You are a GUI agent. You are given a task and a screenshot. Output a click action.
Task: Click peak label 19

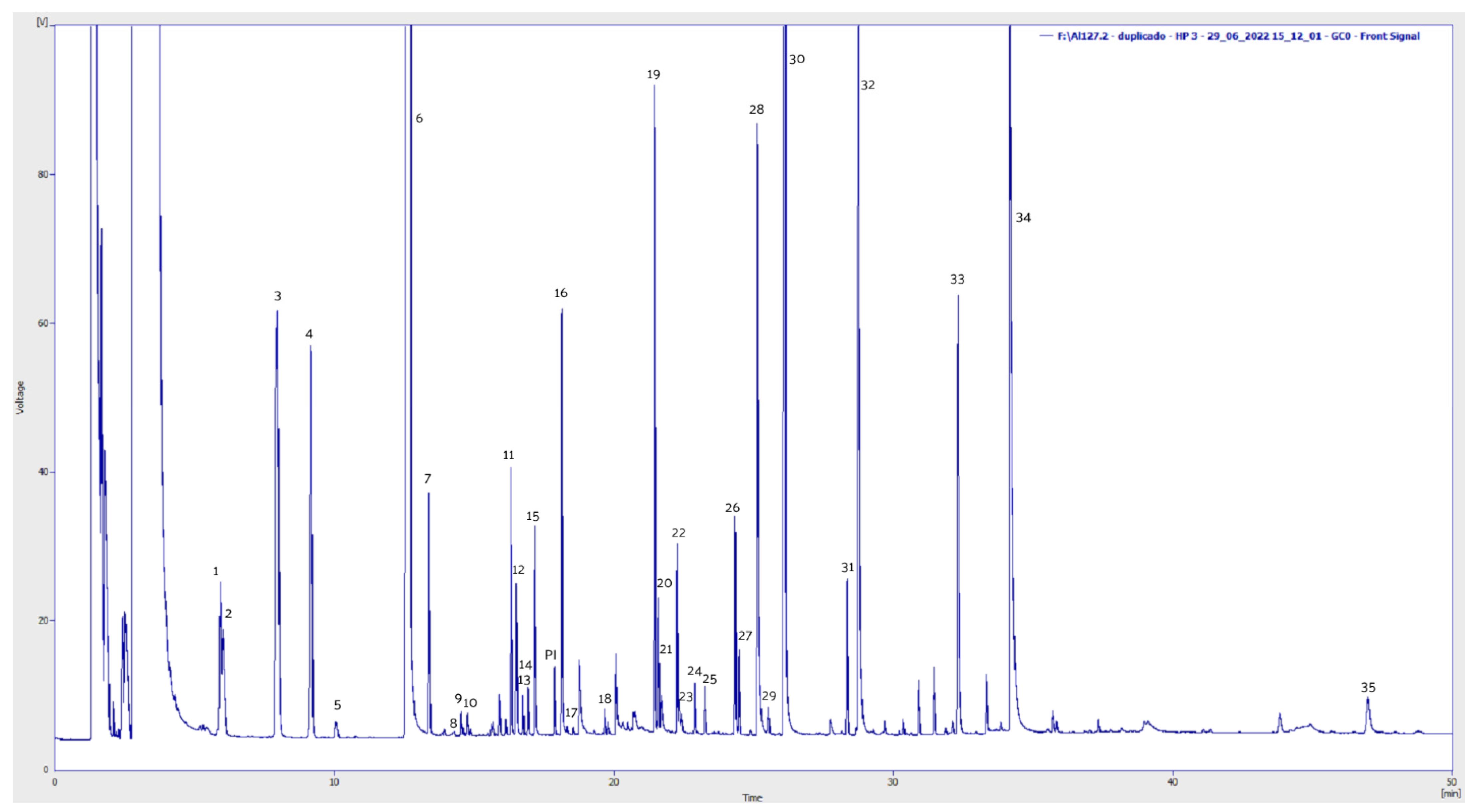pos(653,74)
